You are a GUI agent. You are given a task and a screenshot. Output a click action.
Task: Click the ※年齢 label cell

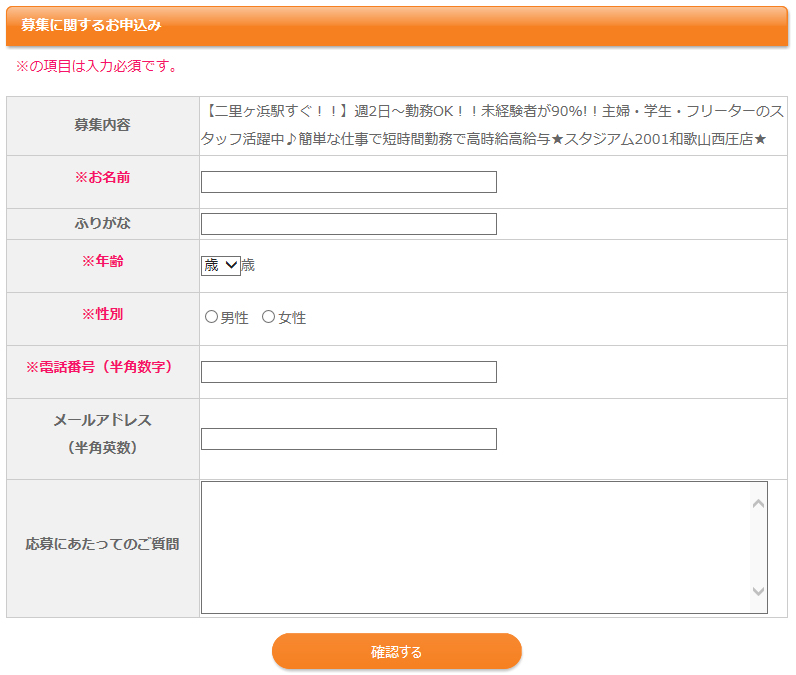[x=103, y=266]
